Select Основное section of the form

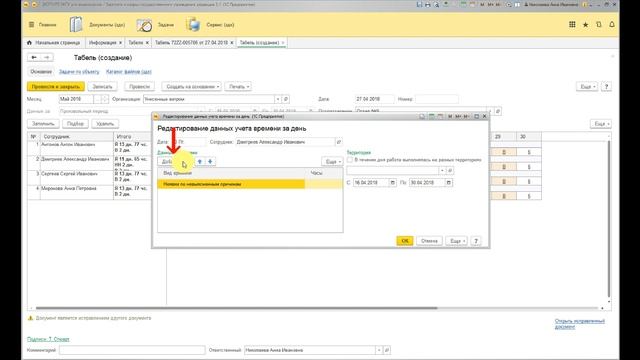[x=41, y=71]
